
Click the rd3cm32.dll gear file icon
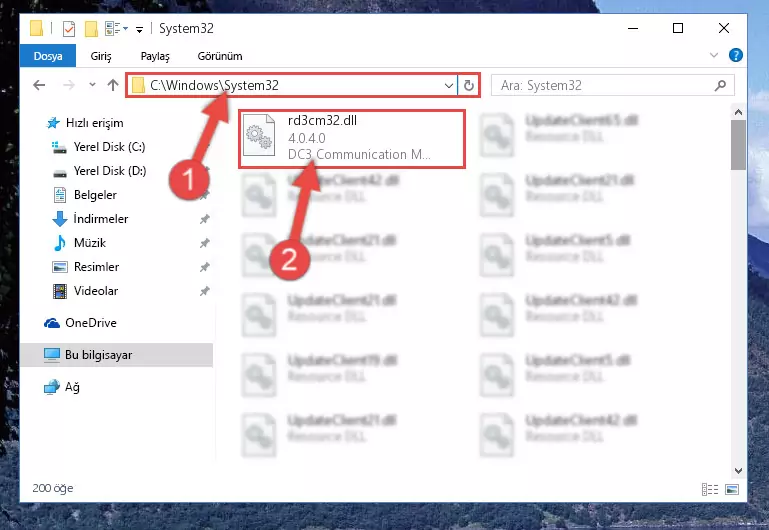[x=259, y=135]
